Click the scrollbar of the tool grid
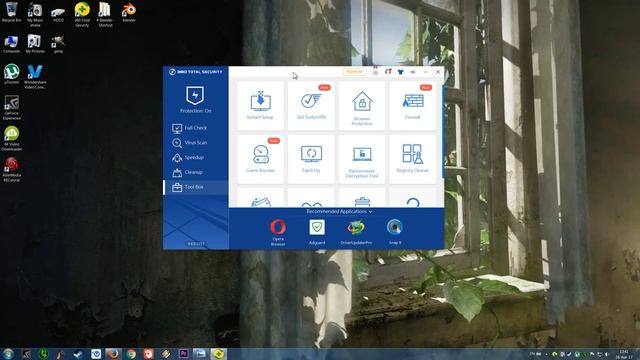This screenshot has width=640, height=360. tap(443, 131)
